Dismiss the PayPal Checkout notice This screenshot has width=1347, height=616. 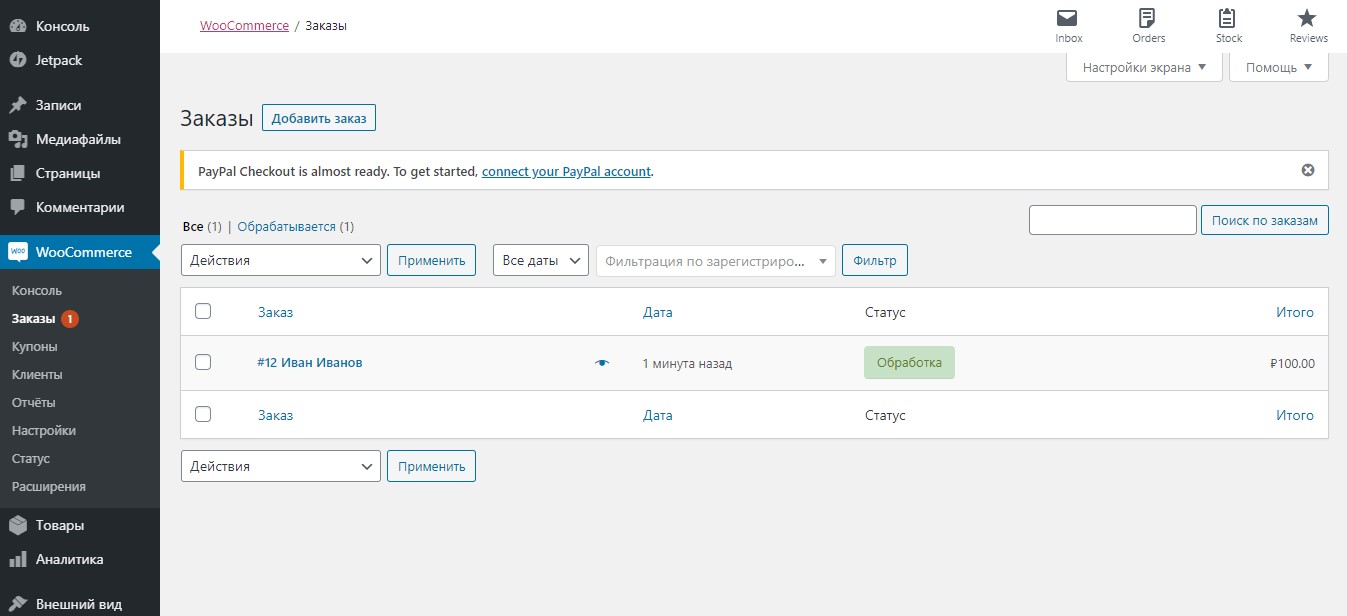1307,170
